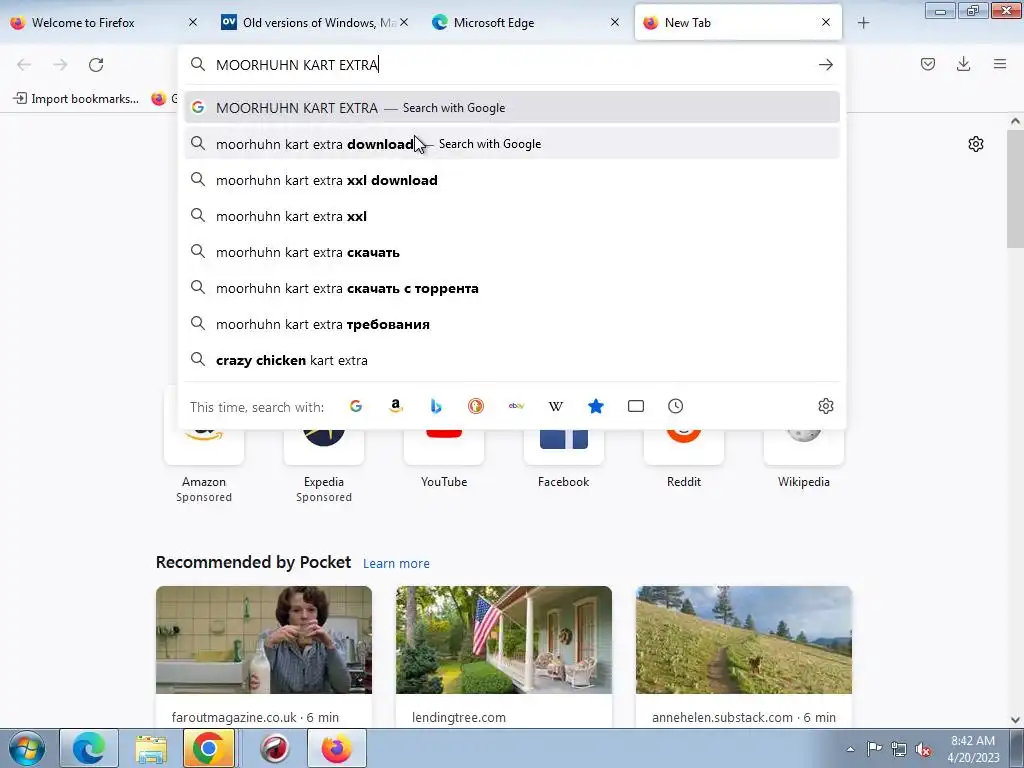Launch Microsoft Edge from taskbar
The image size is (1024, 768).
click(89, 748)
